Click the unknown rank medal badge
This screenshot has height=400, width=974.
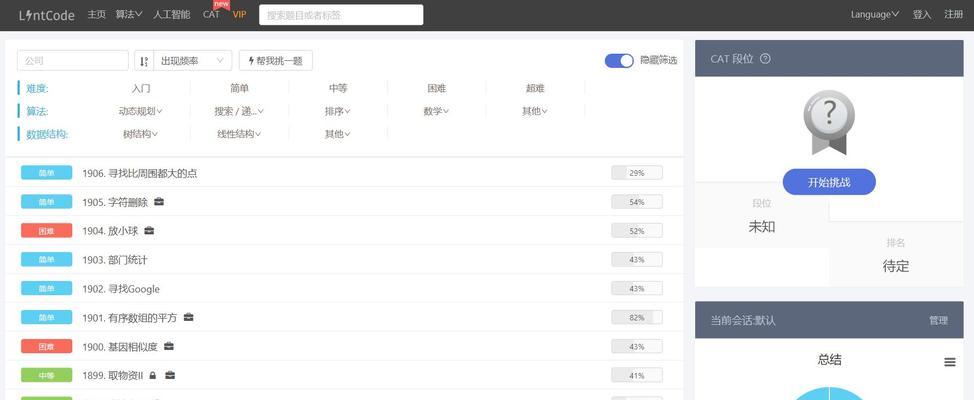(x=829, y=122)
